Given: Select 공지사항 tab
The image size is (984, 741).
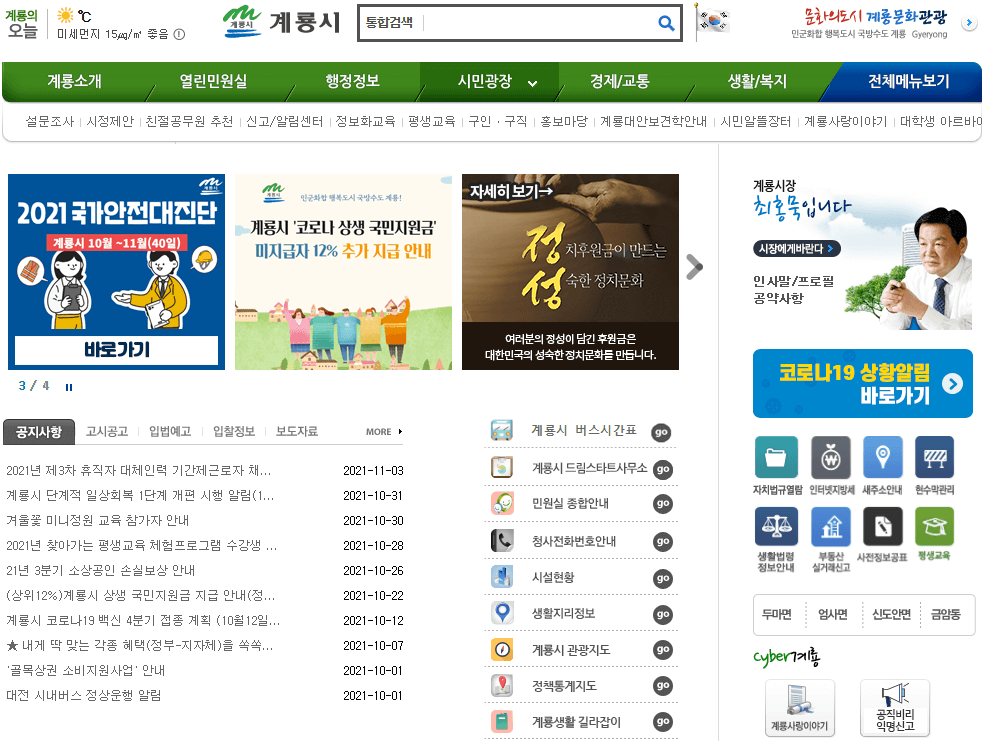Looking at the screenshot, I should pyautogui.click(x=39, y=432).
